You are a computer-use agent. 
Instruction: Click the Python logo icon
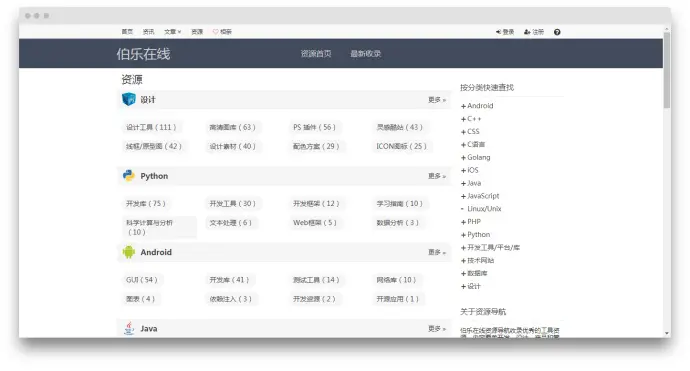(x=128, y=176)
